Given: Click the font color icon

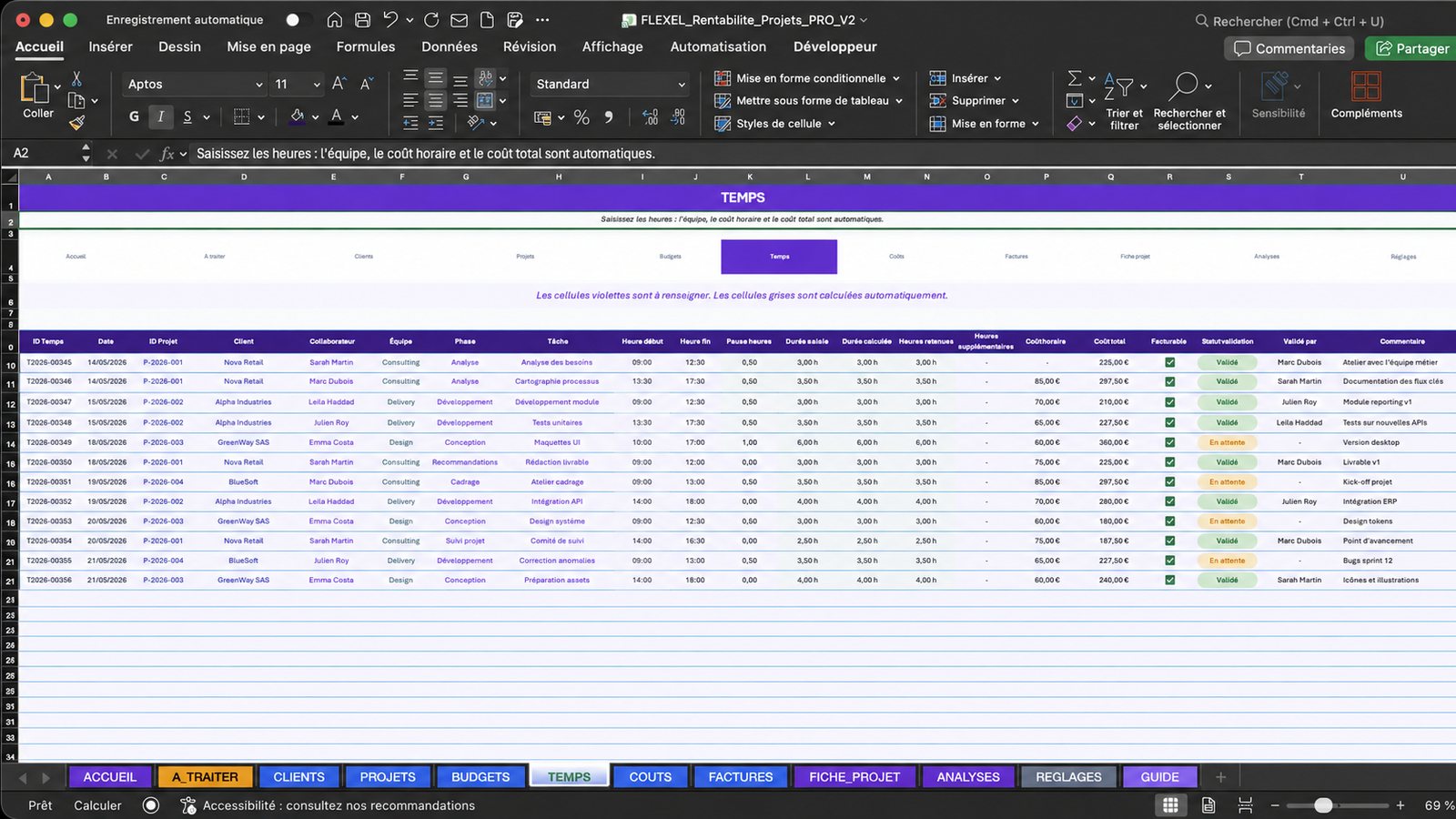Looking at the screenshot, I should point(337,116).
